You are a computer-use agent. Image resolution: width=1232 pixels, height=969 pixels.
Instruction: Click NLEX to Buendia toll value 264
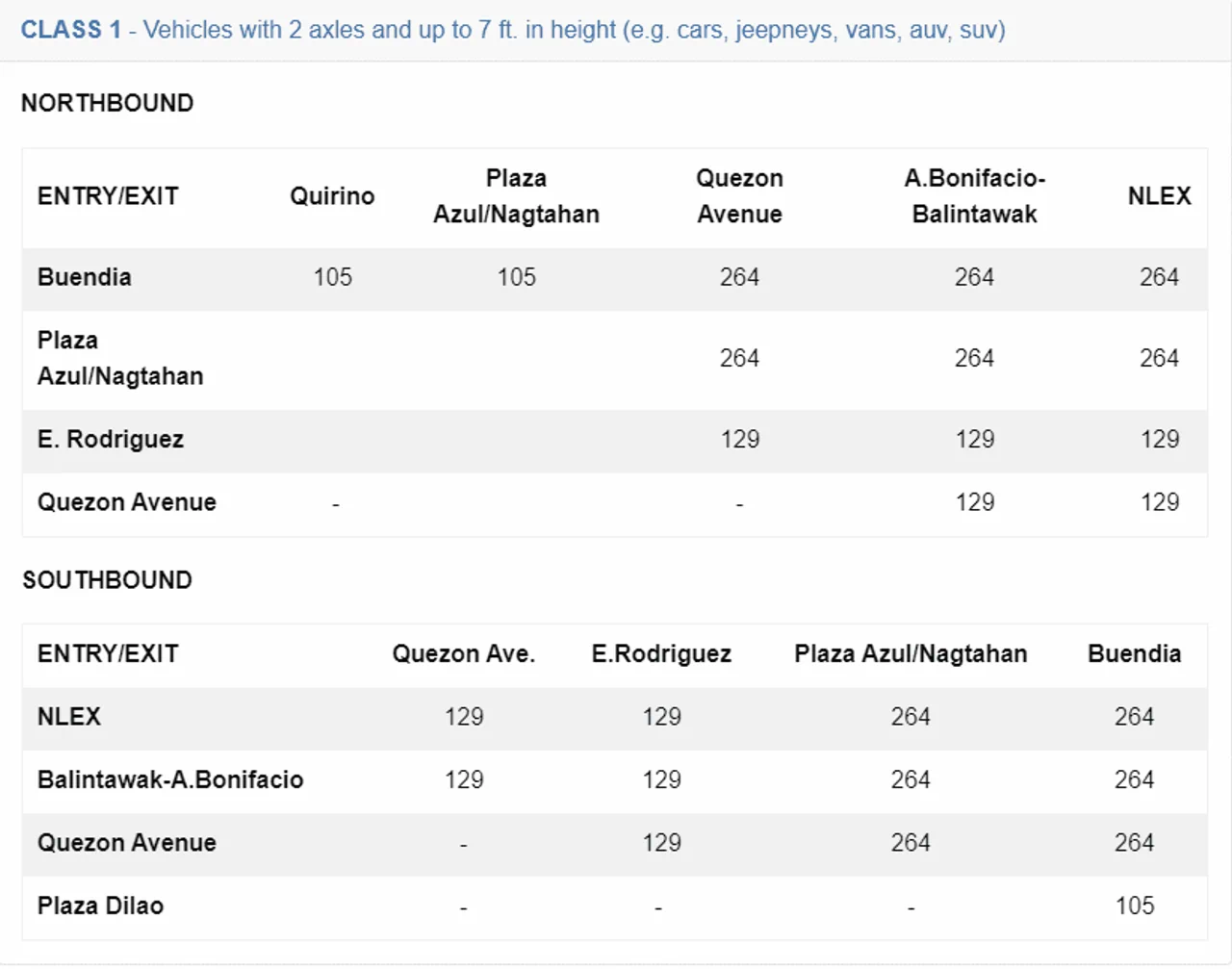click(1134, 717)
